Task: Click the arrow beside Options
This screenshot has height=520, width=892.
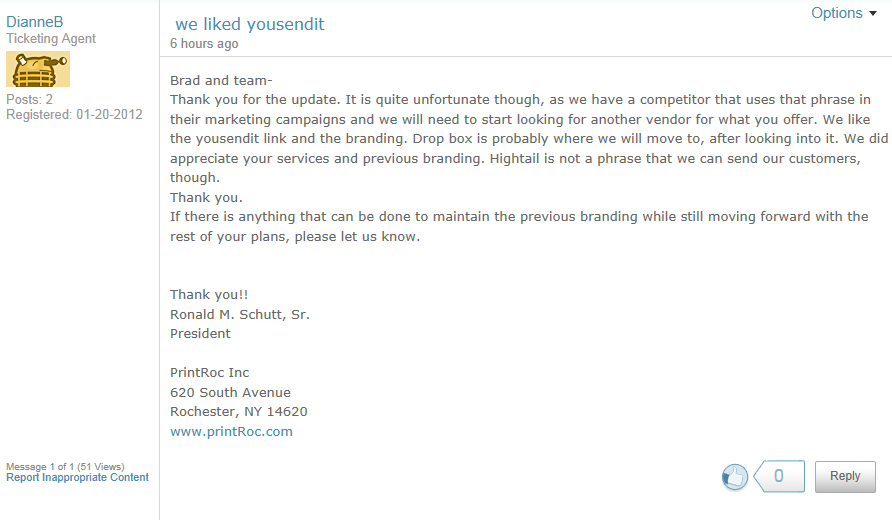Action: point(873,14)
